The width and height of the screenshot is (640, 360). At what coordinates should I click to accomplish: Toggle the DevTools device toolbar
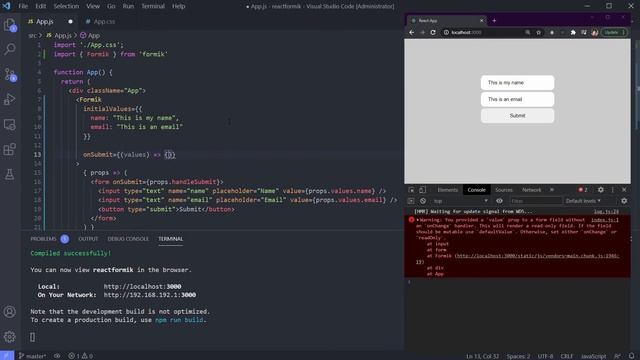(x=422, y=190)
